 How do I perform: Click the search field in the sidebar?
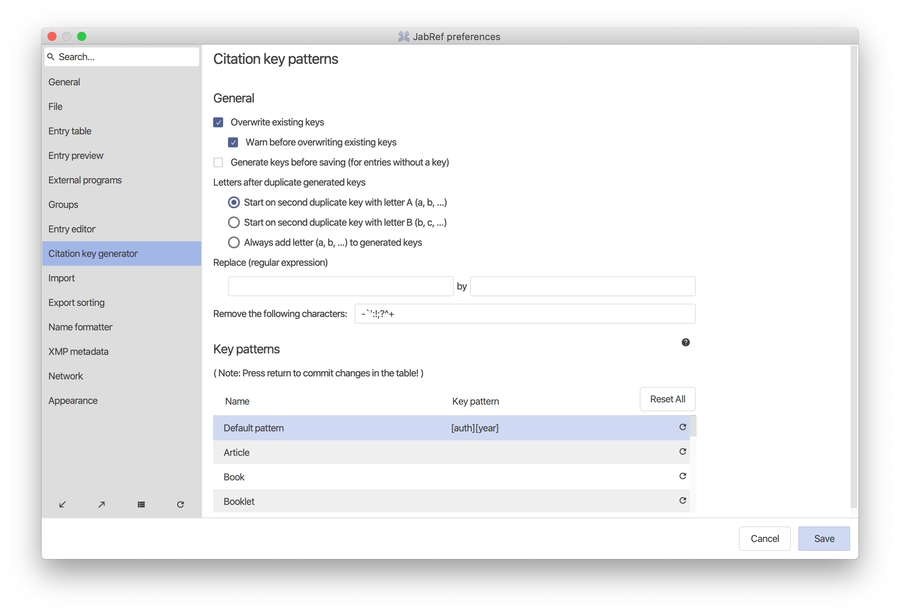pyautogui.click(x=120, y=57)
